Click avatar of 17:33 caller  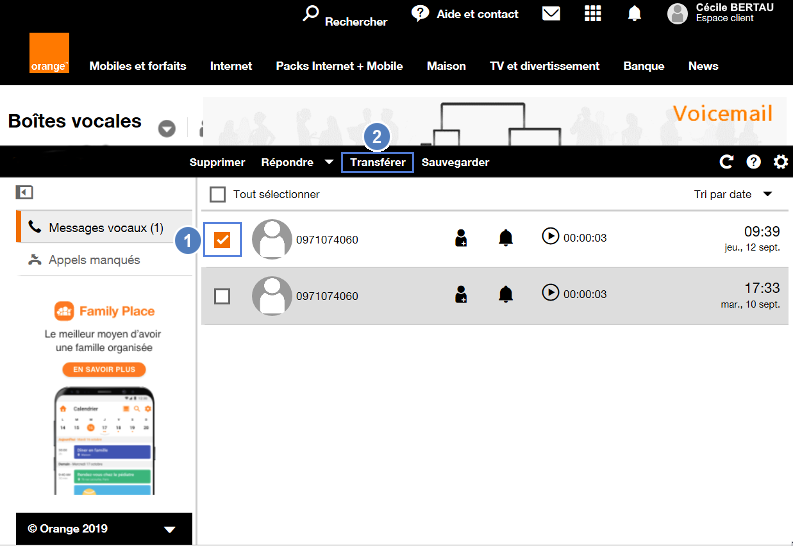pyautogui.click(x=272, y=296)
